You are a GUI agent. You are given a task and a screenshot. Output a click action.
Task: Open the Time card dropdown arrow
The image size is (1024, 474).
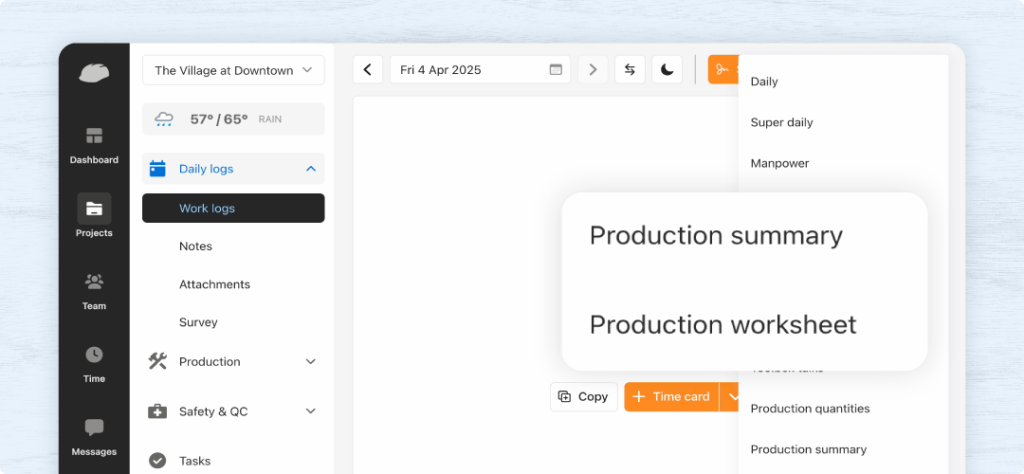[x=732, y=397]
